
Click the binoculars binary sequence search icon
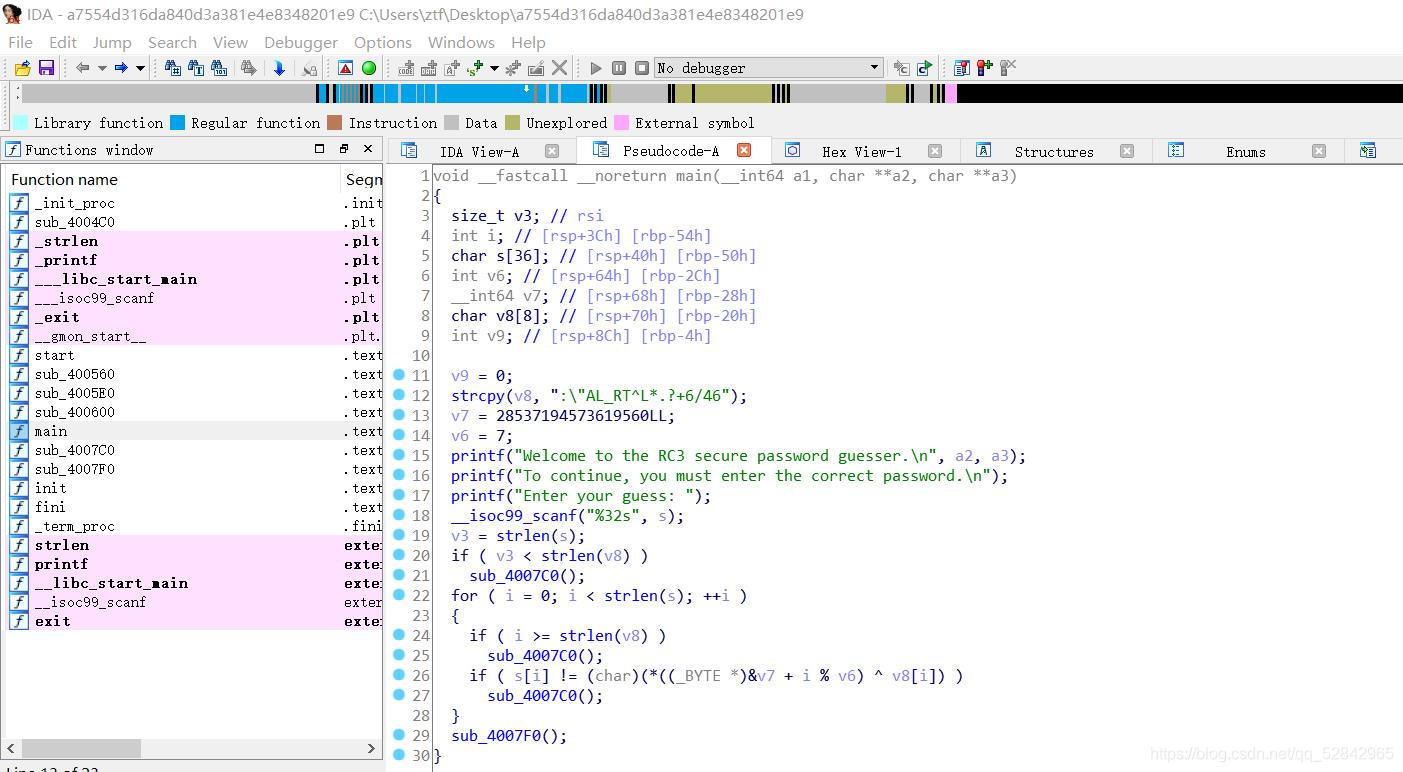pos(218,68)
